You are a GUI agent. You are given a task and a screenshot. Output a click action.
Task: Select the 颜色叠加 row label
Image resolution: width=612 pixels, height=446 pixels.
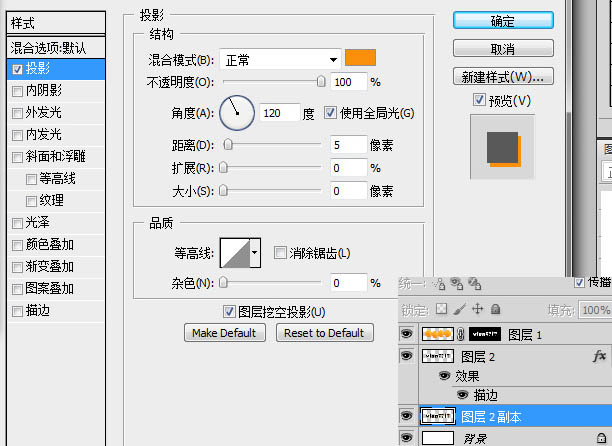(50, 245)
